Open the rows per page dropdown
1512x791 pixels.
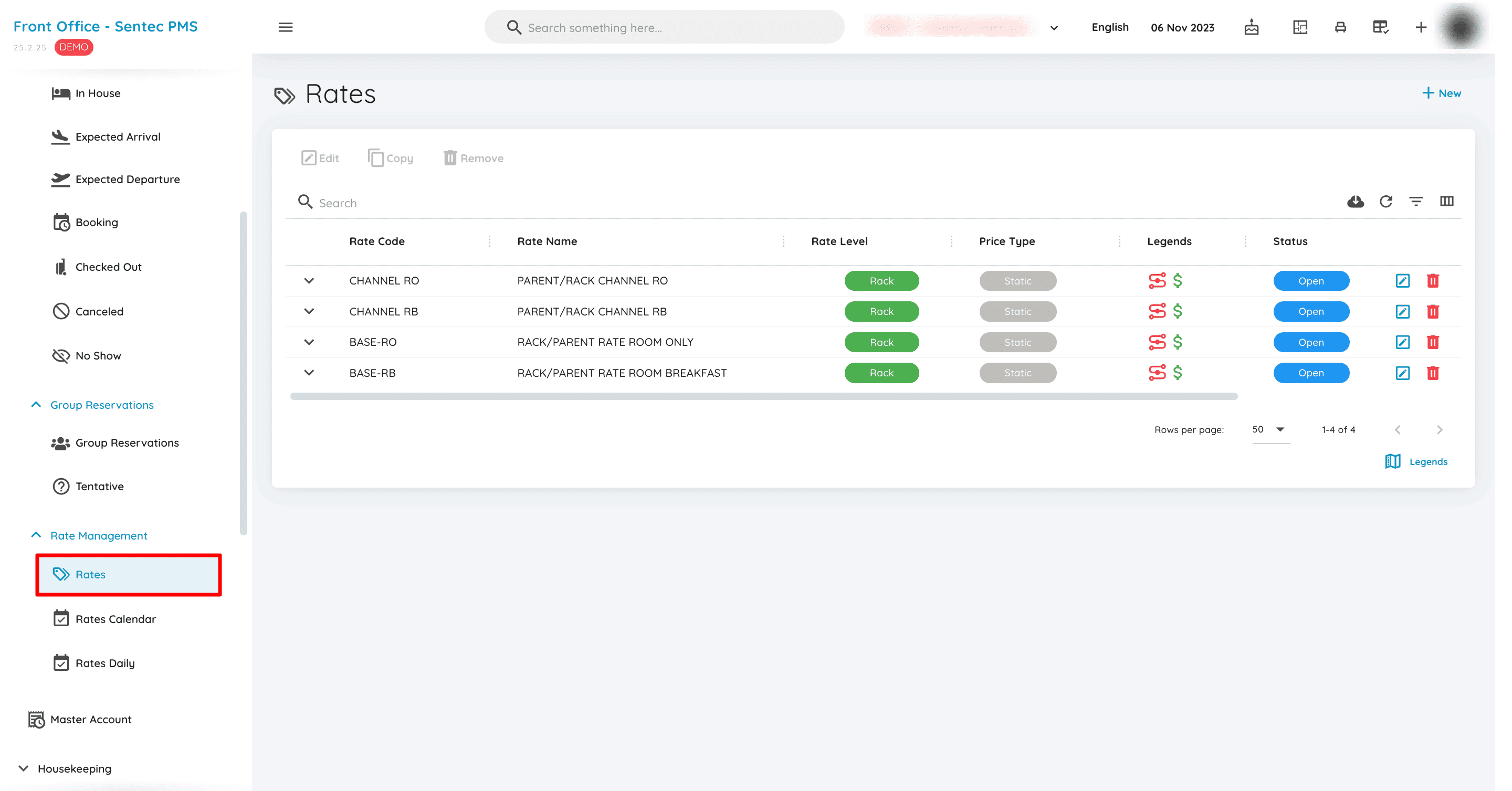[x=1270, y=429]
